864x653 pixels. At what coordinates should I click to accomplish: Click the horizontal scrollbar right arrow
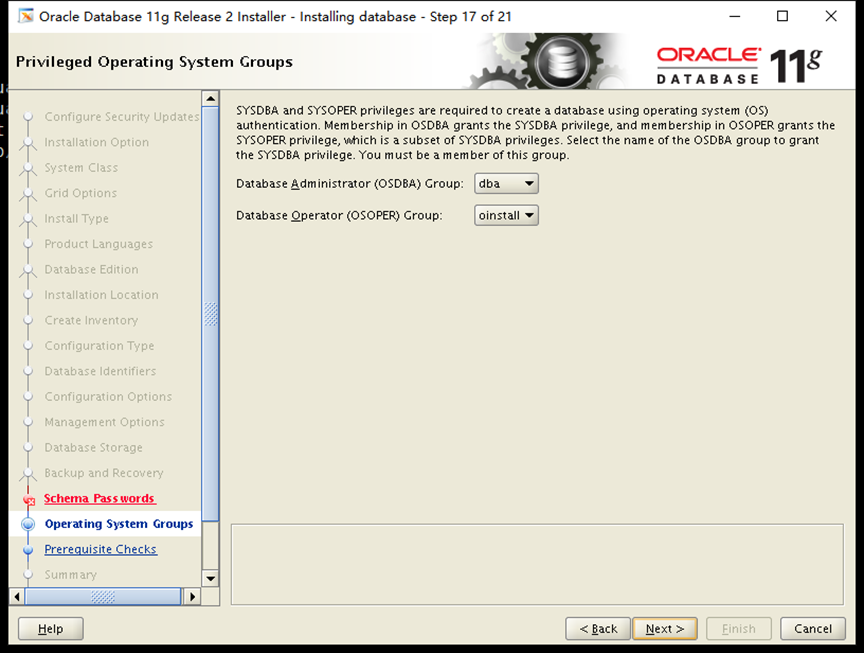click(193, 594)
